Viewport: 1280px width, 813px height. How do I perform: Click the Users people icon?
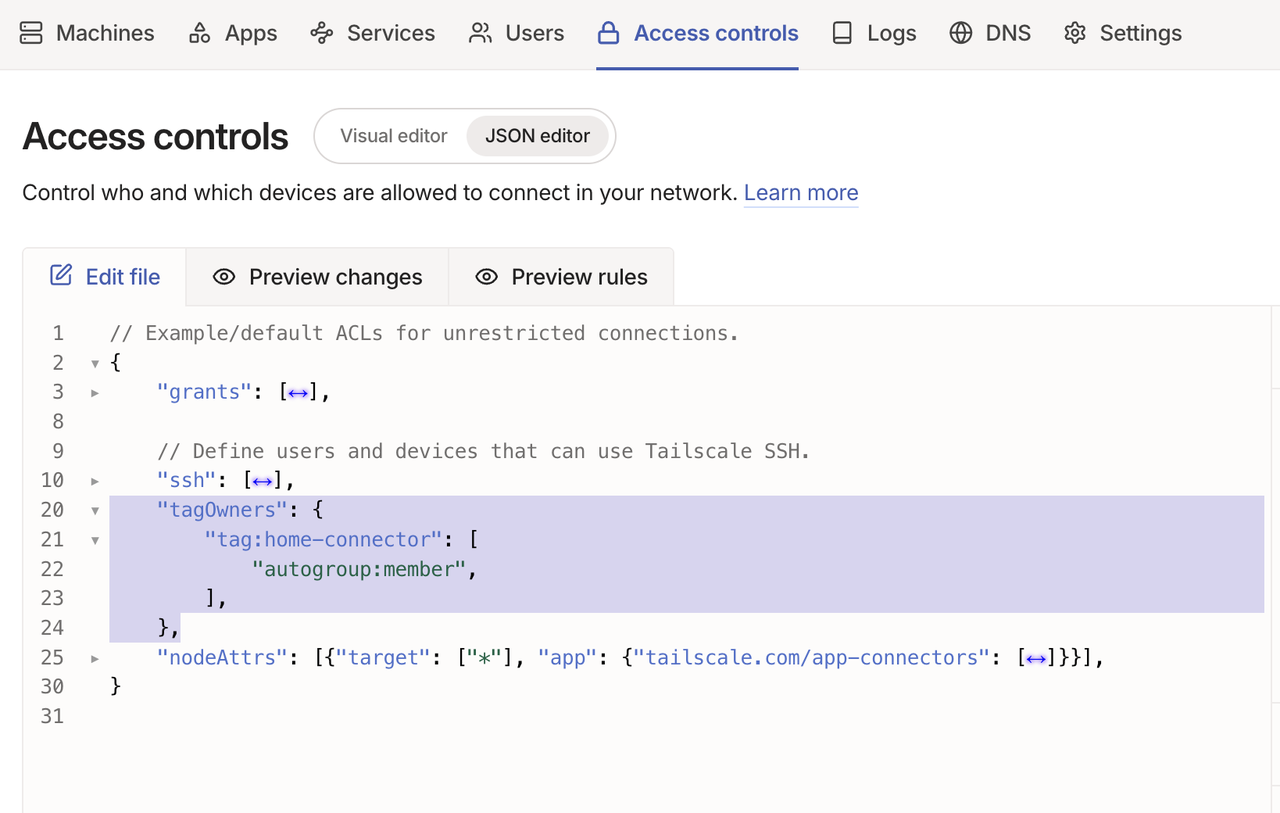480,33
